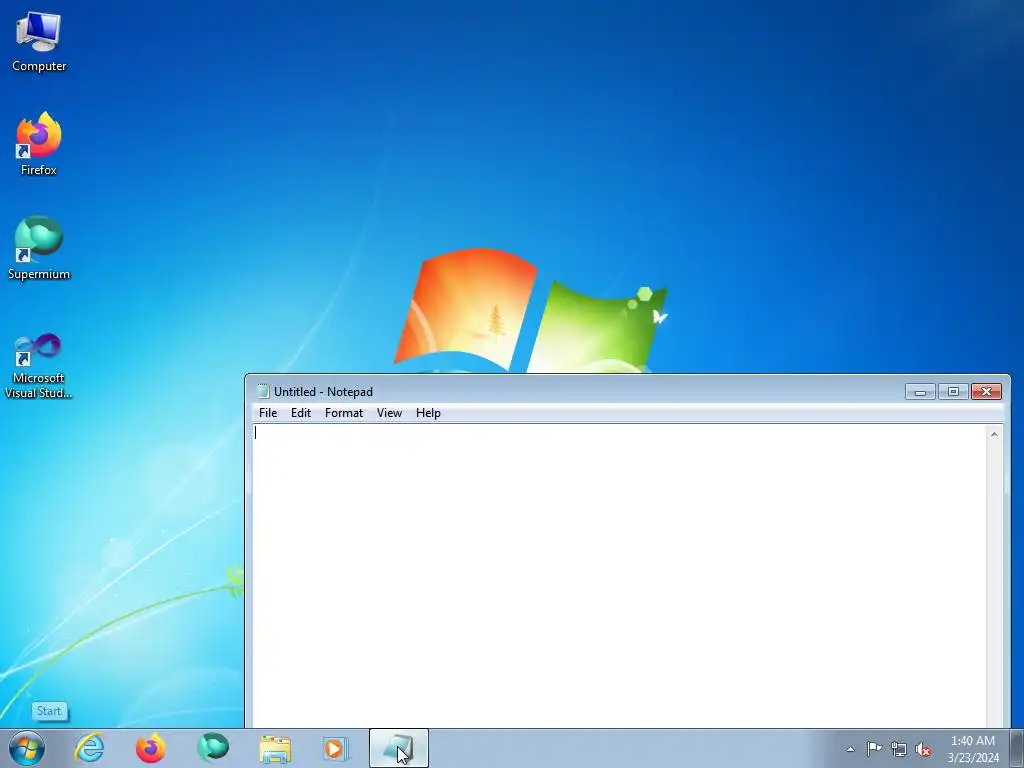The width and height of the screenshot is (1024, 768).
Task: Click inside the Notepad text area
Action: 618,575
